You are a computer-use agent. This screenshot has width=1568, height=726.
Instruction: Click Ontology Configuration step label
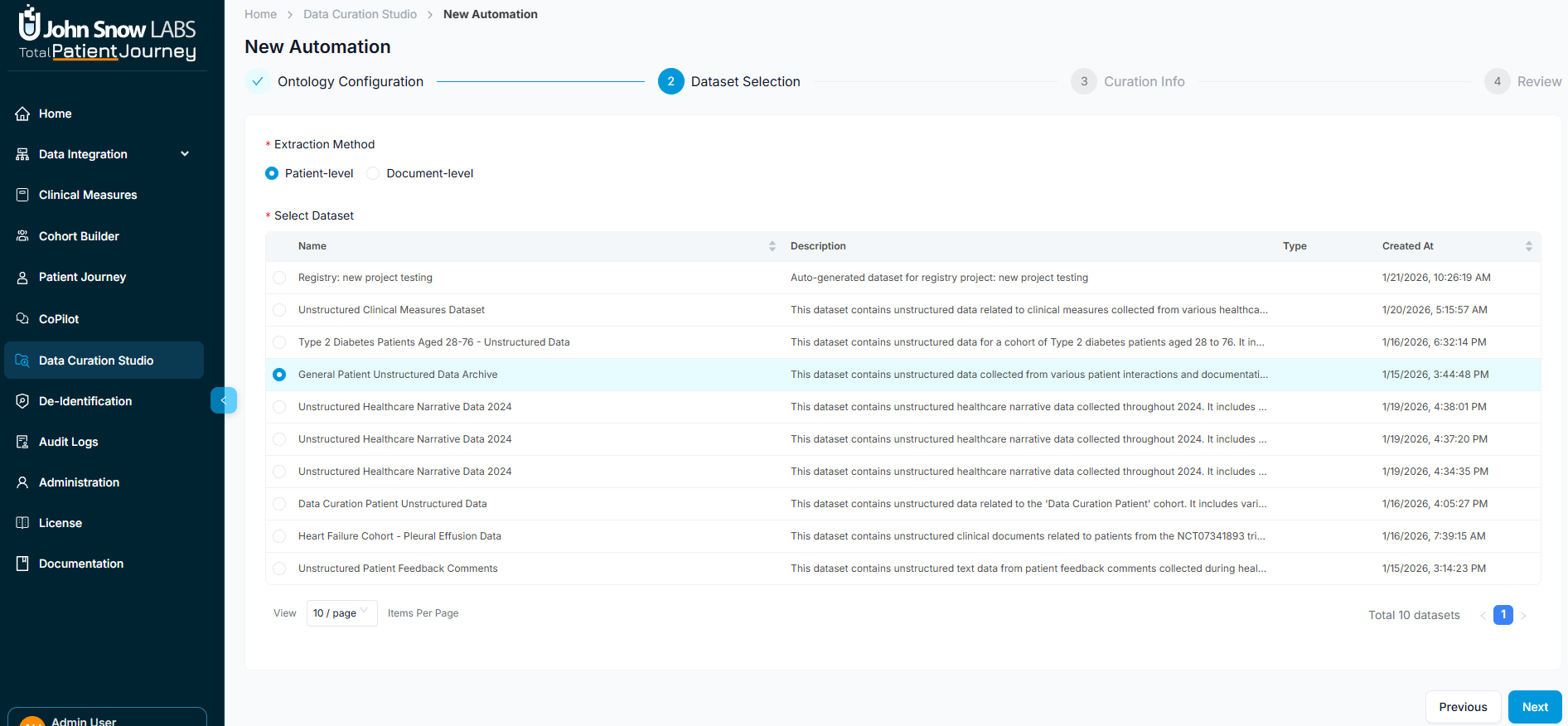pyautogui.click(x=351, y=81)
